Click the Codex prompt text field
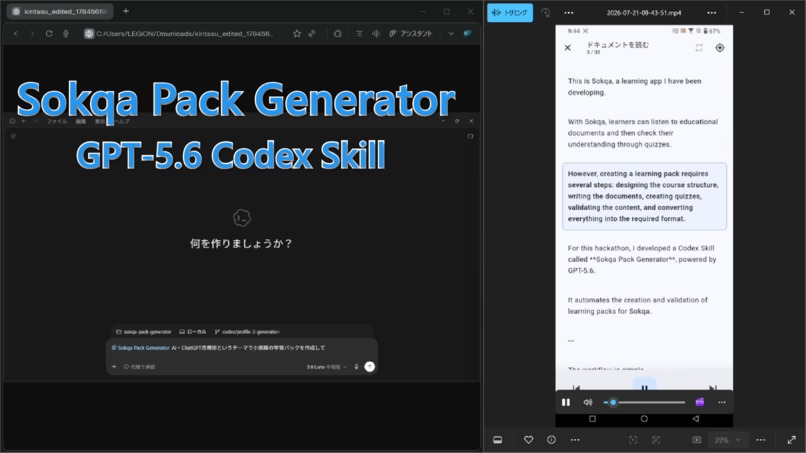806x453 pixels. tap(242, 348)
